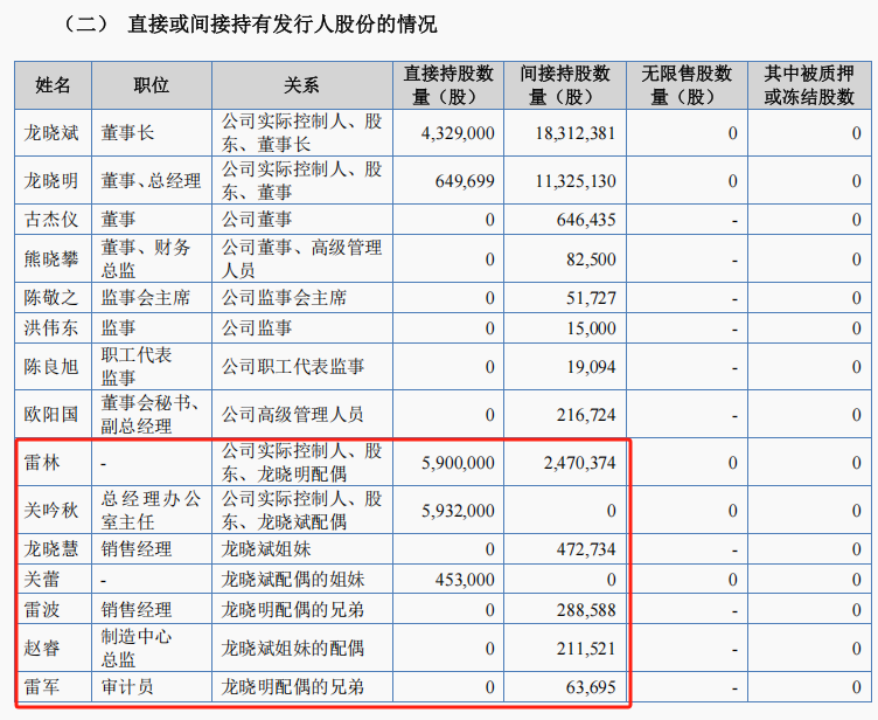Select the 其中被质押或冻结股数 column header

[x=809, y=85]
